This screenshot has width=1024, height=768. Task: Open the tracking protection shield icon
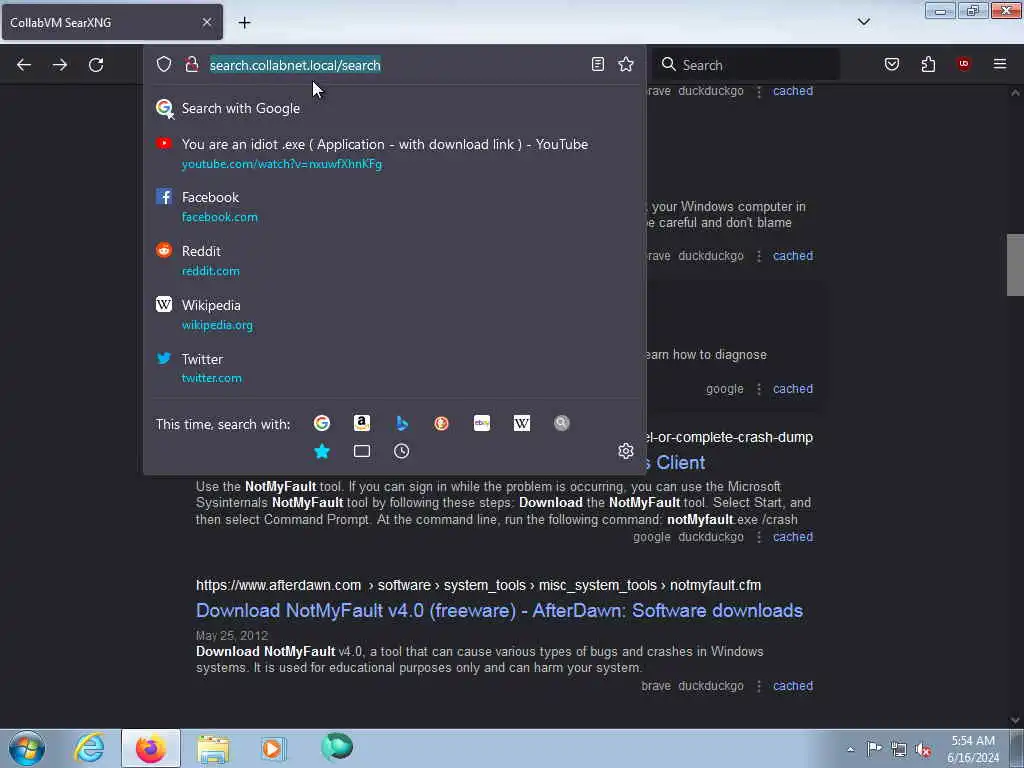tap(164, 64)
